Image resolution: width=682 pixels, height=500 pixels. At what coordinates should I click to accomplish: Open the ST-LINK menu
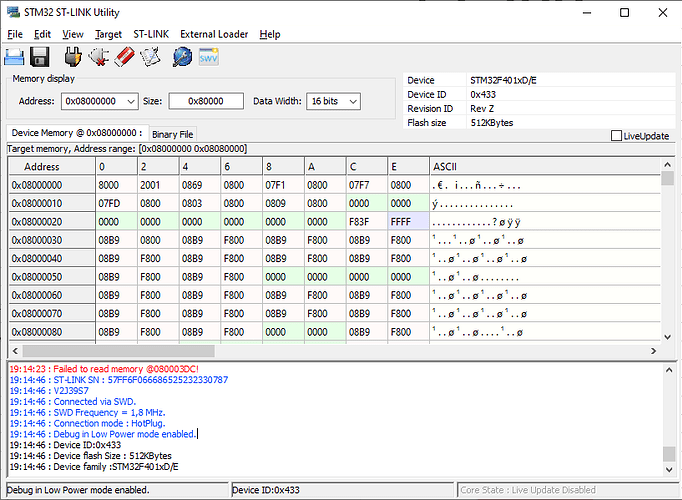(151, 34)
